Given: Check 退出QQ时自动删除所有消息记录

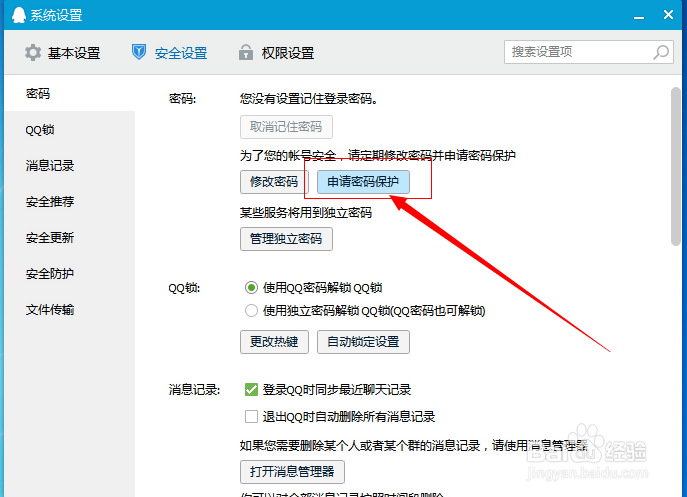Looking at the screenshot, I should pyautogui.click(x=251, y=416).
